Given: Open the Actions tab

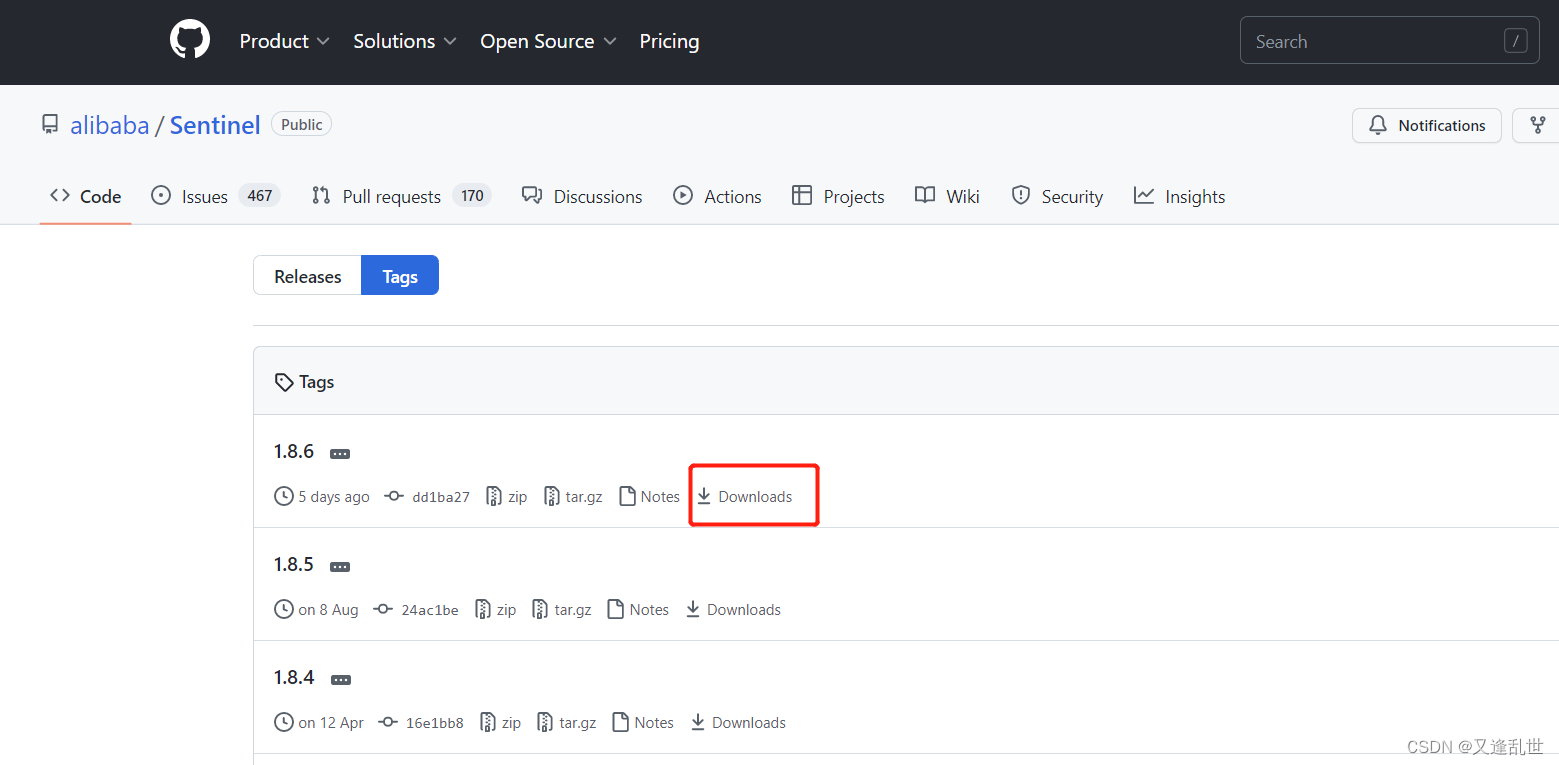Looking at the screenshot, I should [717, 196].
